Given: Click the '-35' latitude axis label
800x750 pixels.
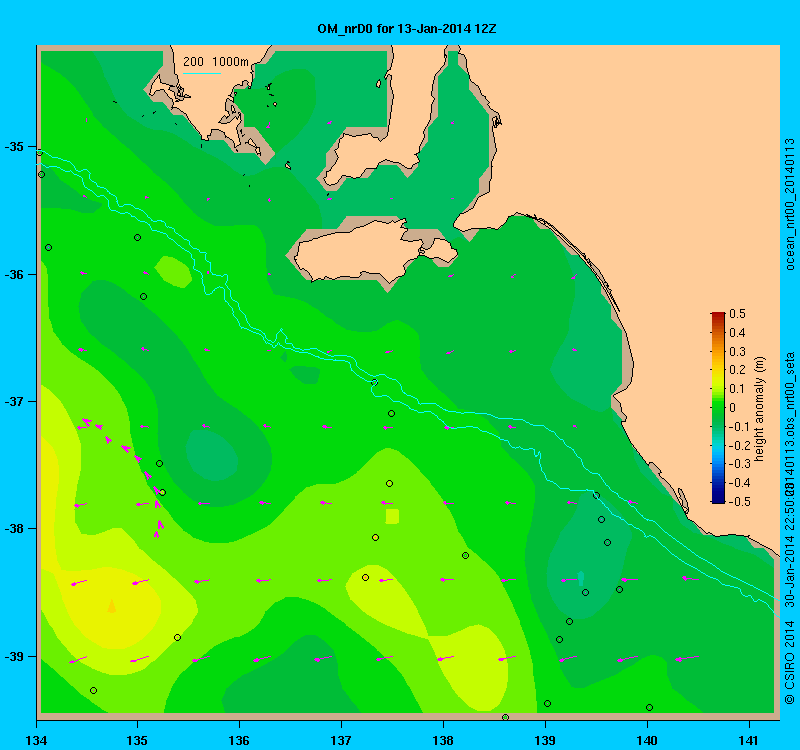Looking at the screenshot, I should (14, 147).
